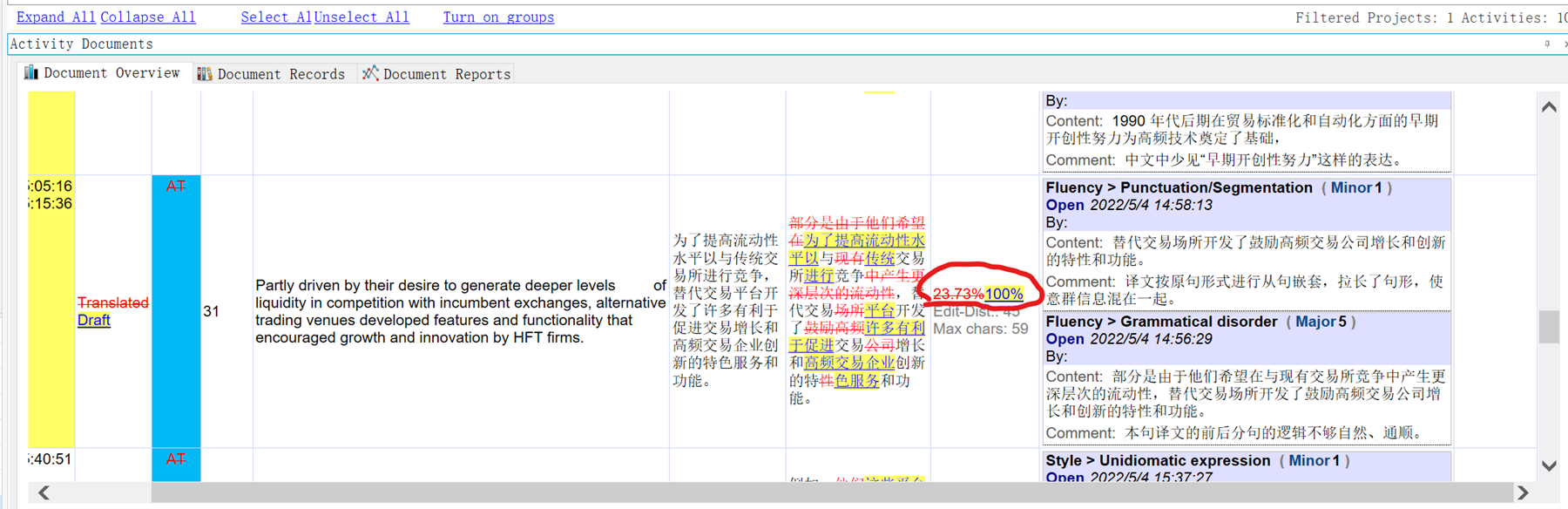The image size is (1568, 509).
Task: Open the Document Reports tab
Action: tap(436, 74)
